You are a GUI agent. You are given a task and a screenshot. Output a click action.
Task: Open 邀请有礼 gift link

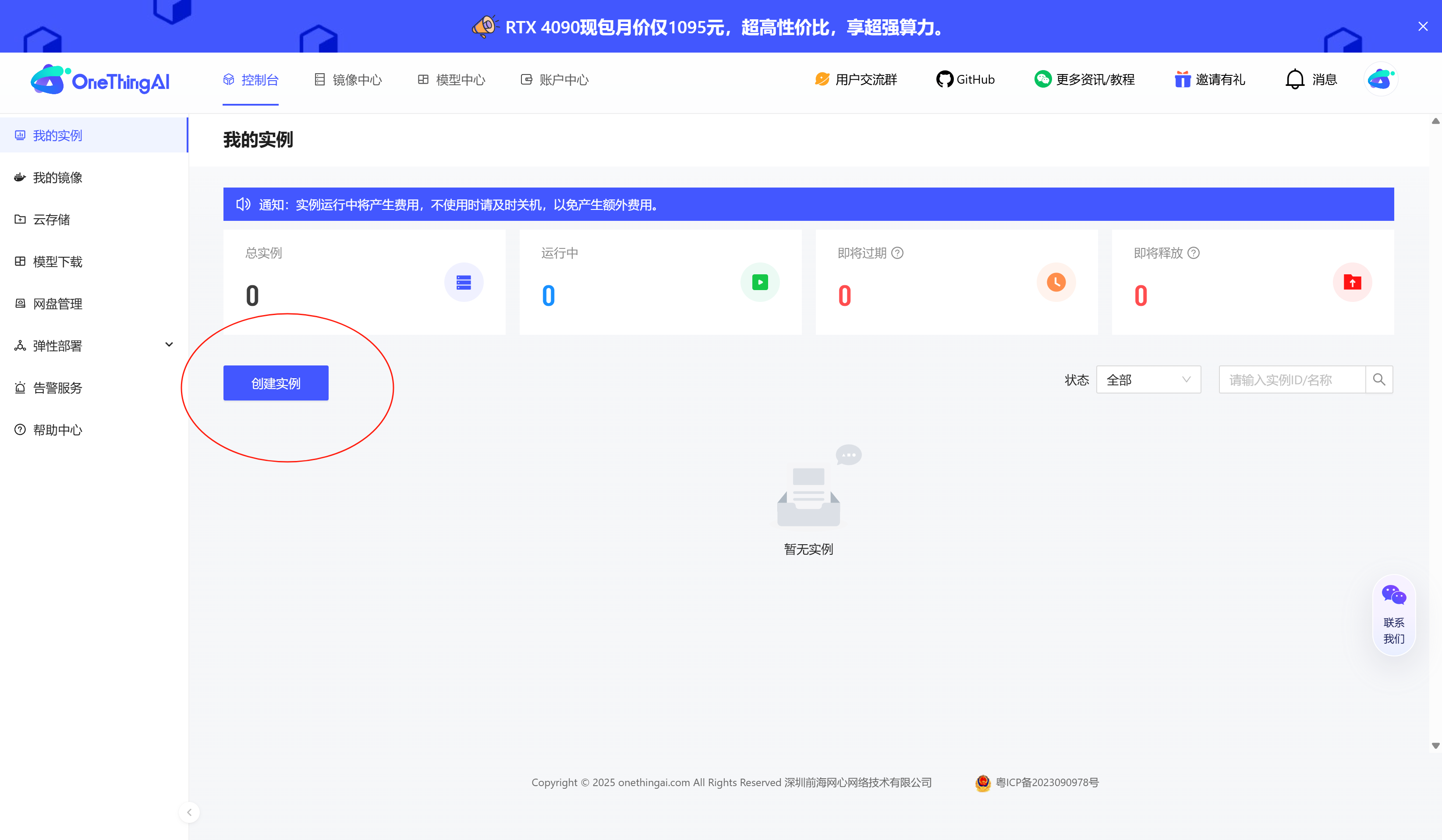(x=1210, y=80)
